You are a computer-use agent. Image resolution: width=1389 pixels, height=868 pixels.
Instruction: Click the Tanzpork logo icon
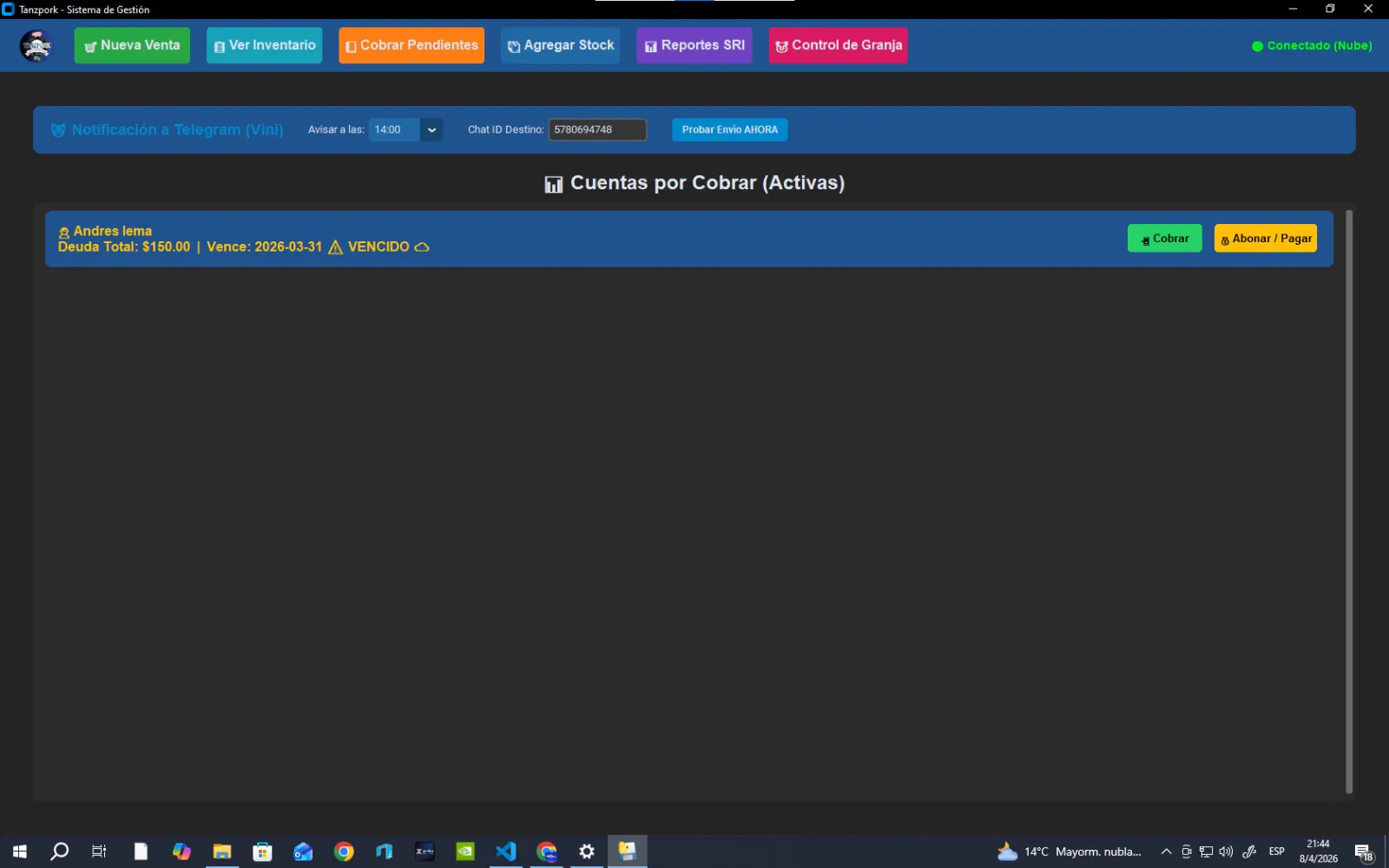click(36, 46)
